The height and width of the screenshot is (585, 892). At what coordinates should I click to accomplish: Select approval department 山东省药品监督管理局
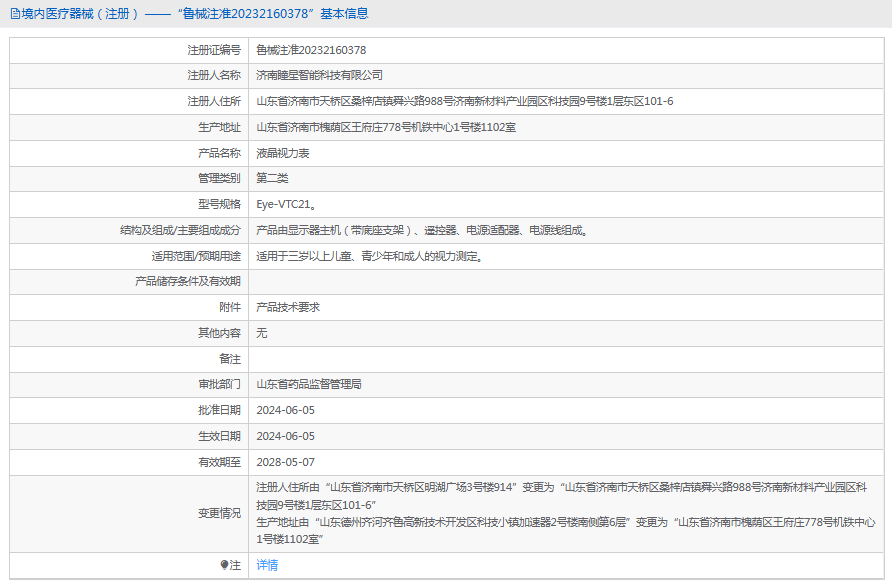308,384
